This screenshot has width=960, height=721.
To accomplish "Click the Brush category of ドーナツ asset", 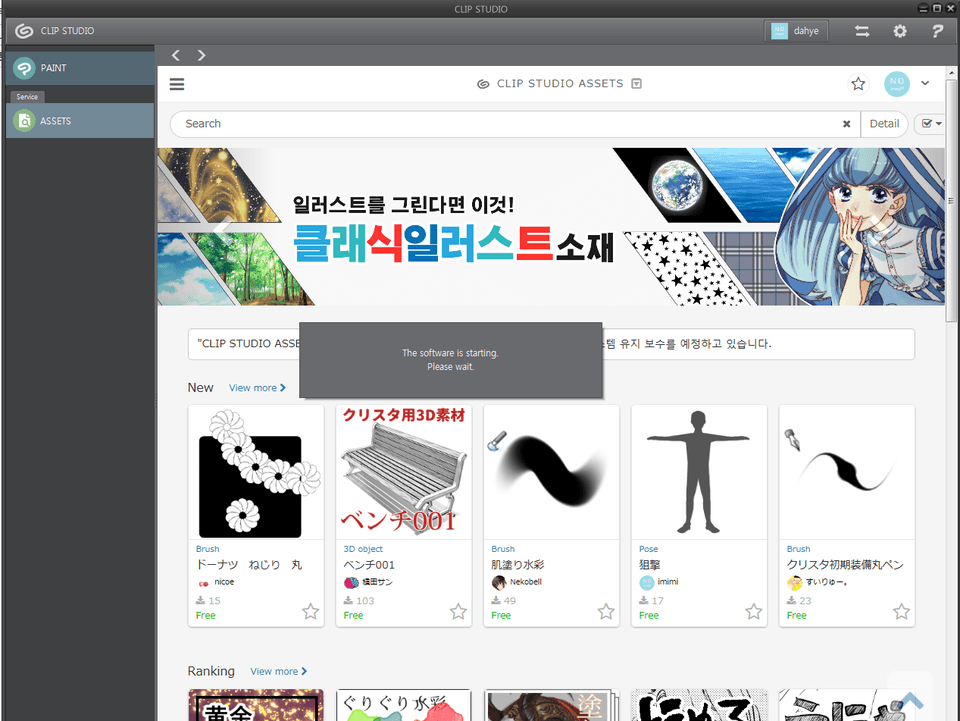I will tap(208, 549).
